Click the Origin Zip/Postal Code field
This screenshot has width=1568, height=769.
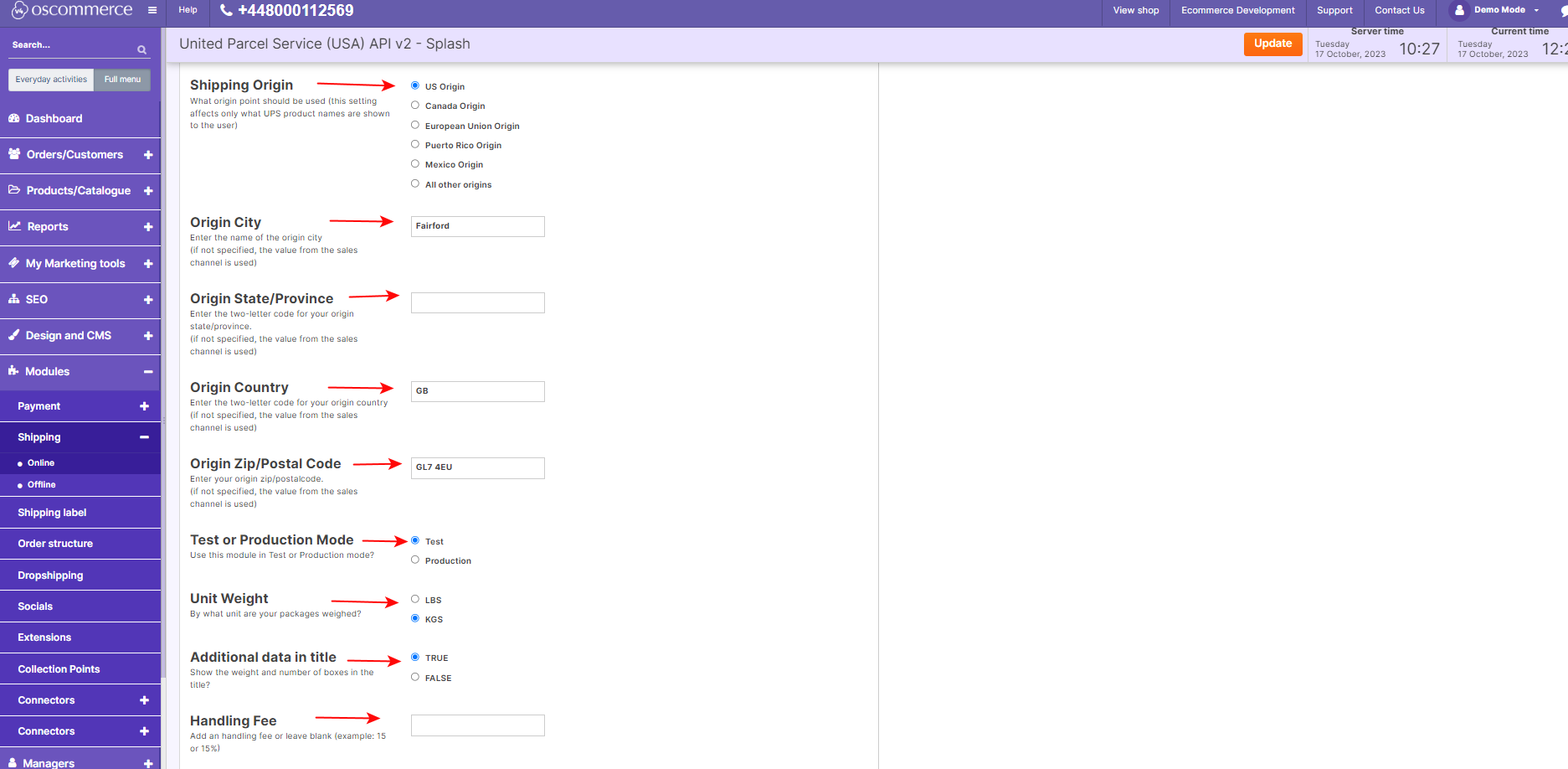pyautogui.click(x=478, y=467)
